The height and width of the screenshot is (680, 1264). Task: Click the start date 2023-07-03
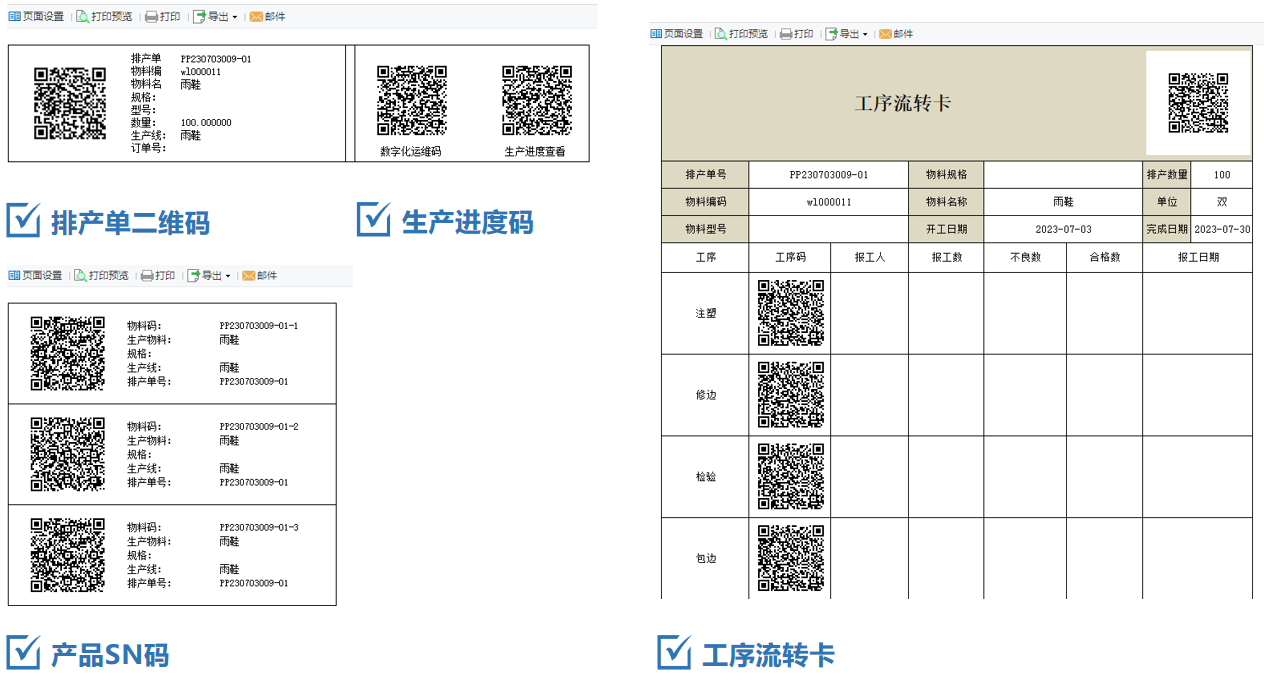pos(1063,229)
